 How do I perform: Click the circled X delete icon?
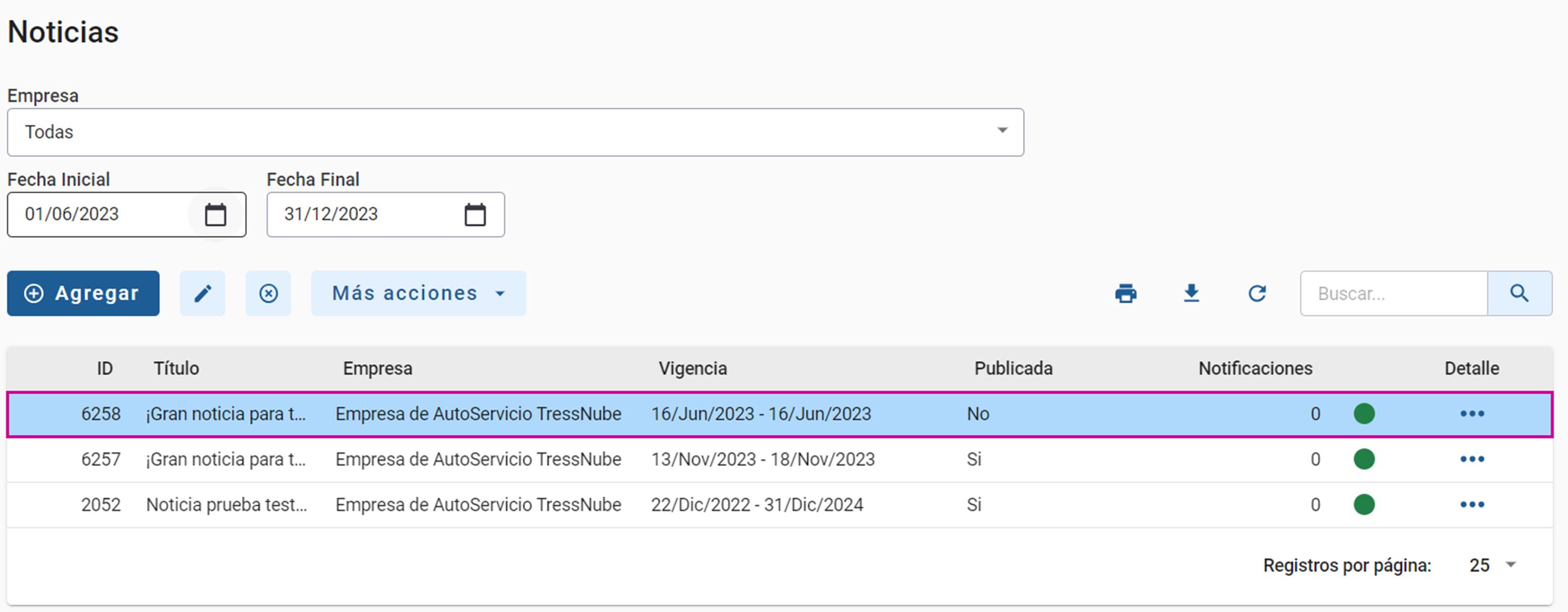coord(268,294)
